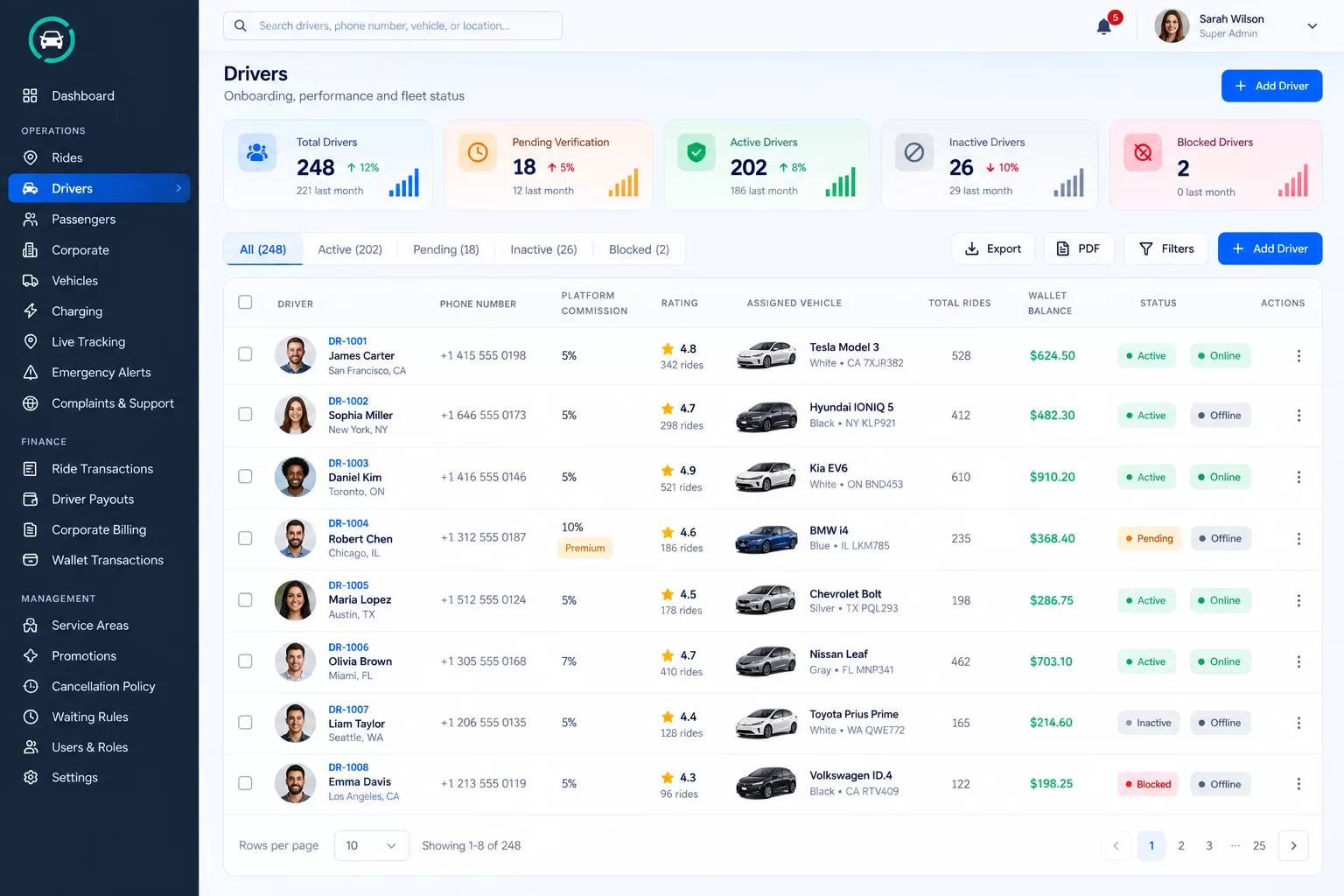Screen dimensions: 1344x896
Task: Click the Vehicles truck icon
Action: click(x=31, y=280)
